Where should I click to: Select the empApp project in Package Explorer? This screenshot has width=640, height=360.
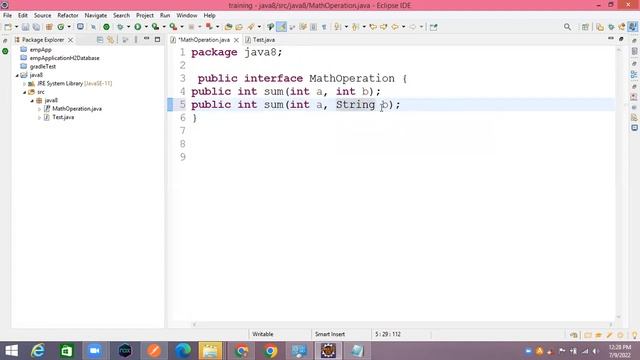[40, 50]
